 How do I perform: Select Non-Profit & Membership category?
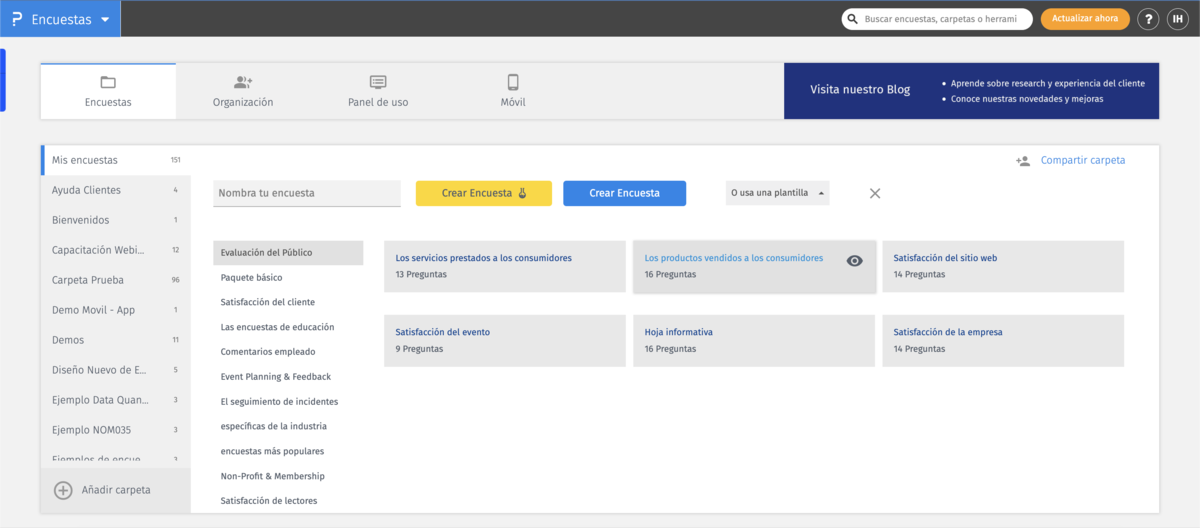288,476
